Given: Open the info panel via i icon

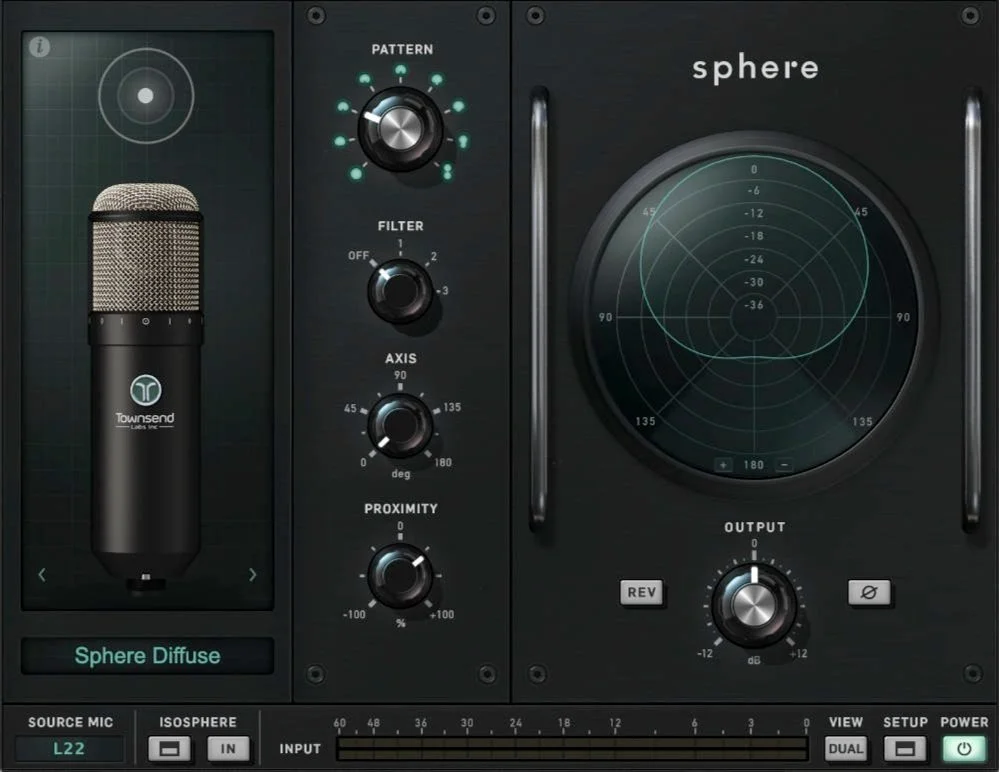Looking at the screenshot, I should 40,46.
